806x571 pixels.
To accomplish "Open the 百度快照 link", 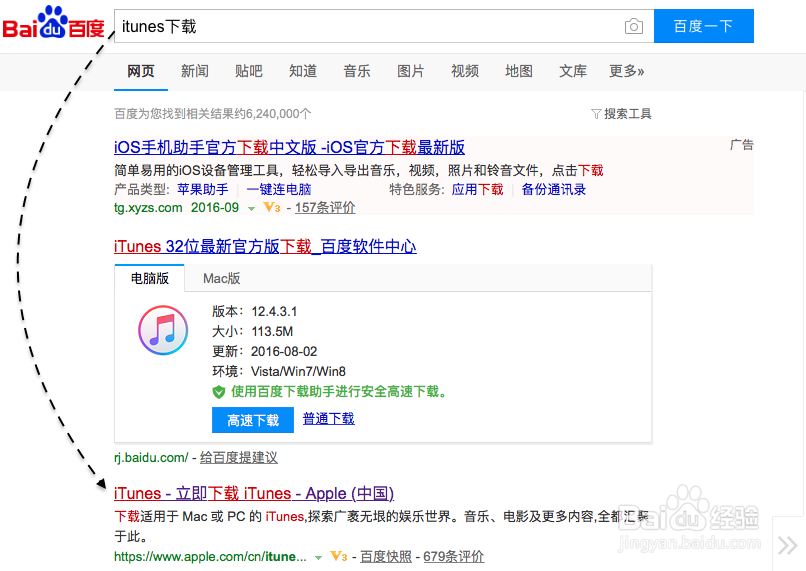I will click(x=386, y=557).
